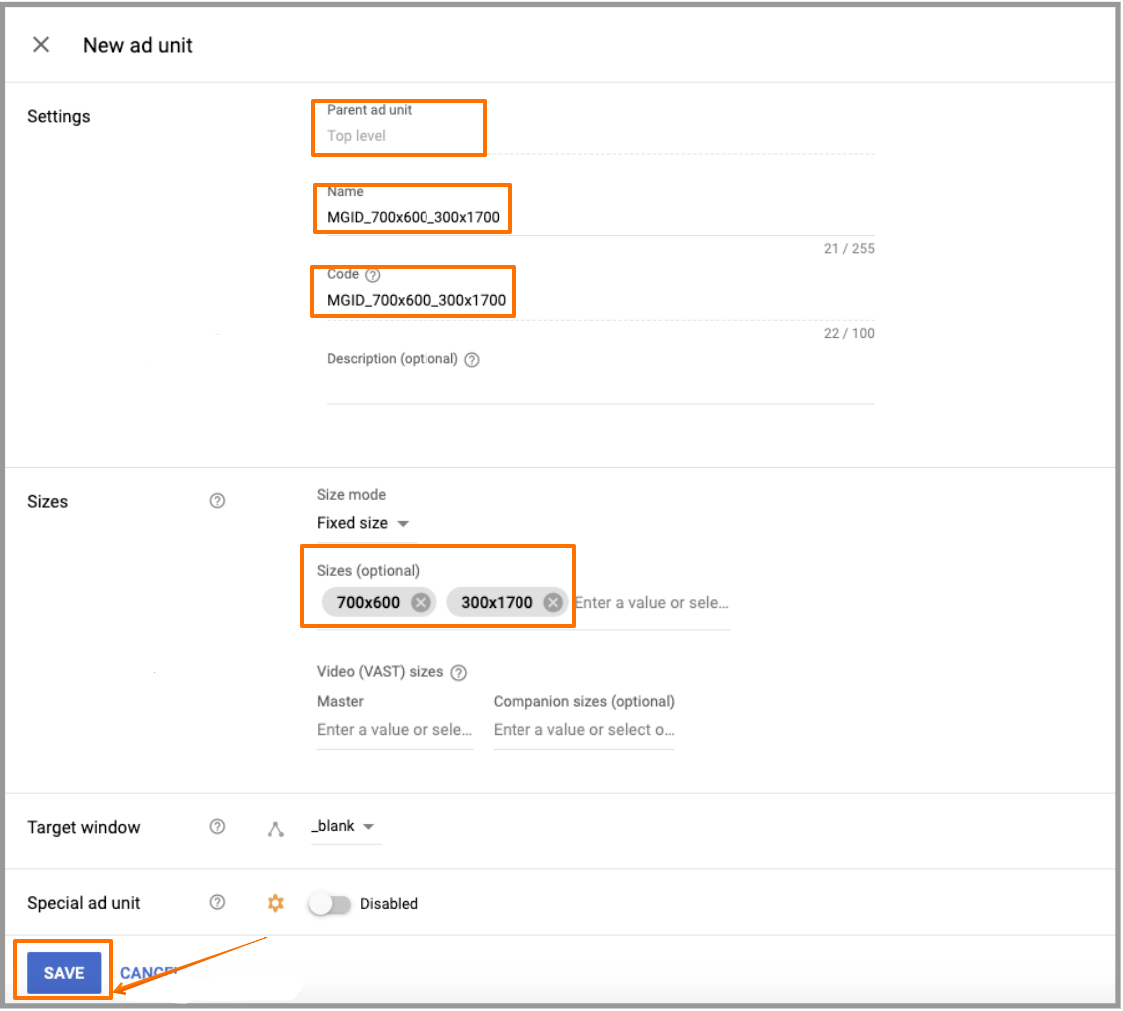Click the Target window help icon

217,827
